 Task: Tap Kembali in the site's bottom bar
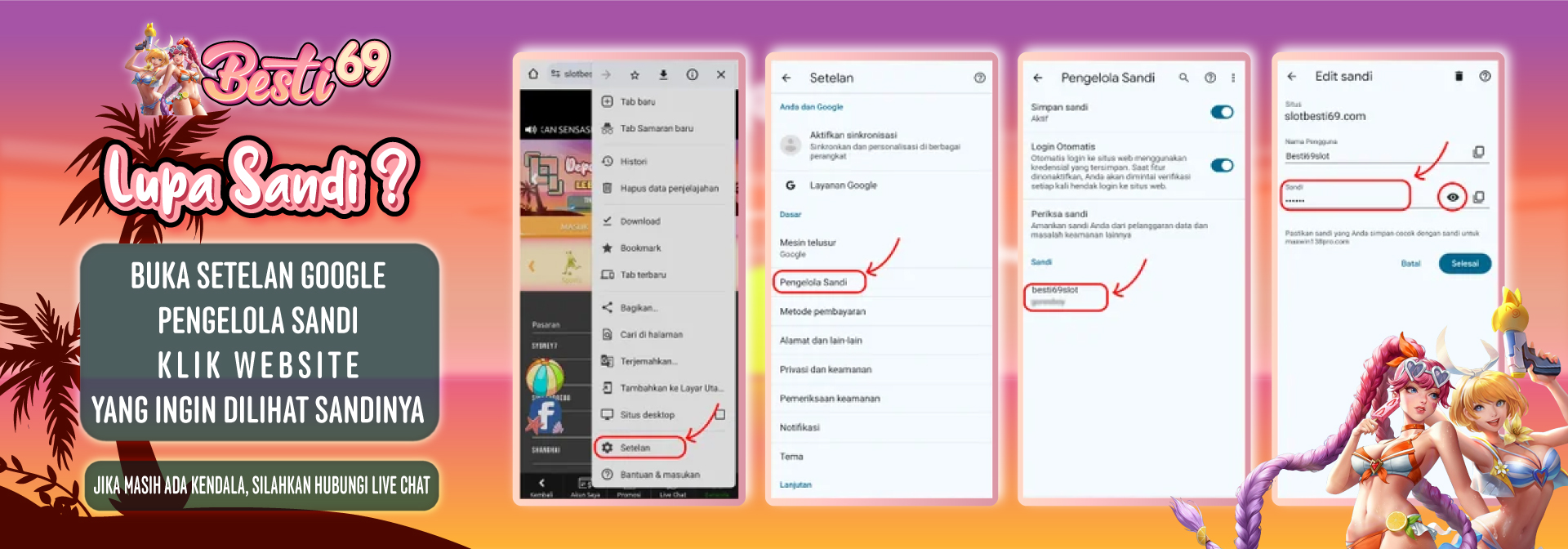[541, 487]
